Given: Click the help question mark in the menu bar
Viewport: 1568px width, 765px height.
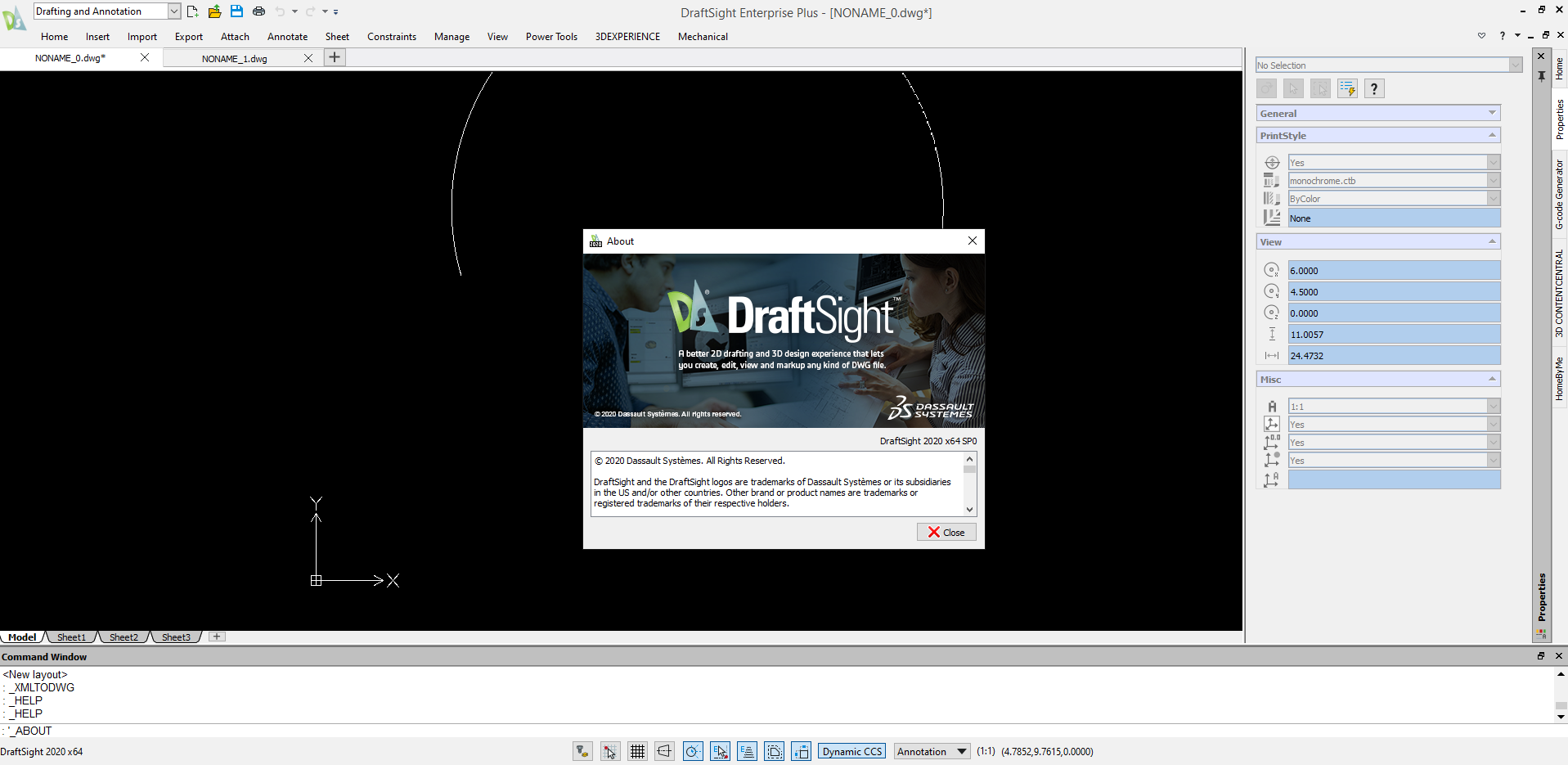Looking at the screenshot, I should [1502, 36].
